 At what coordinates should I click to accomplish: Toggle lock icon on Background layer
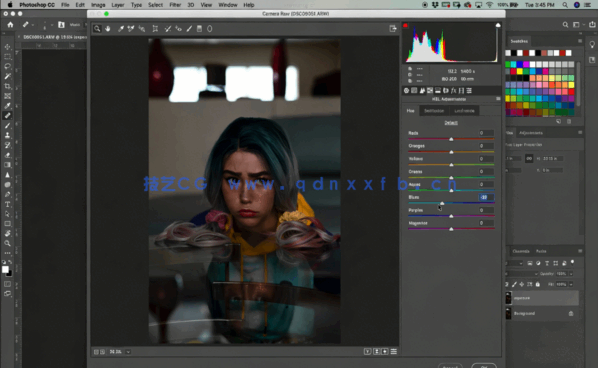pos(571,313)
